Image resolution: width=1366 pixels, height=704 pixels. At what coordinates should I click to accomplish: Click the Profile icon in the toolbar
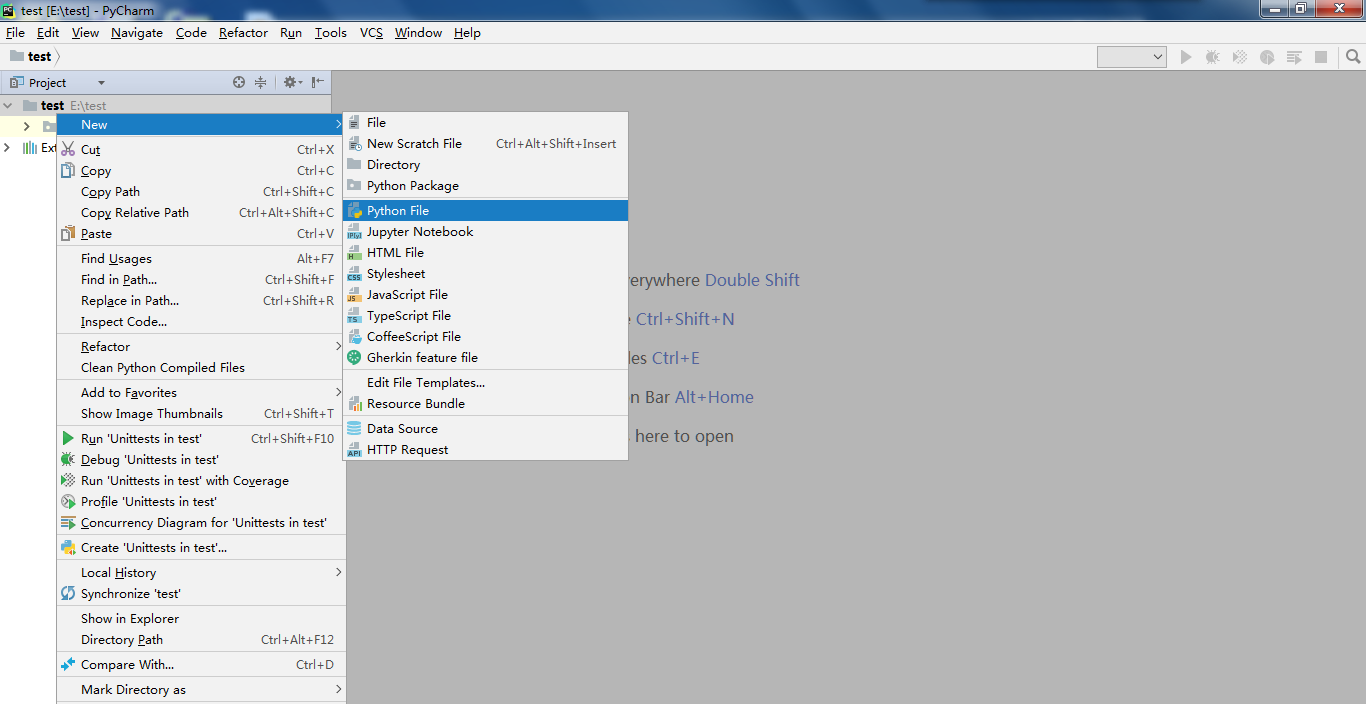1267,57
